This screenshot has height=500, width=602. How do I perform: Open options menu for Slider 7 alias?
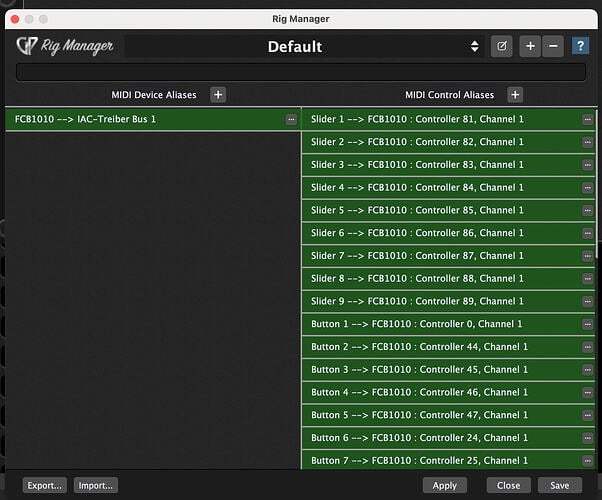tap(587, 256)
